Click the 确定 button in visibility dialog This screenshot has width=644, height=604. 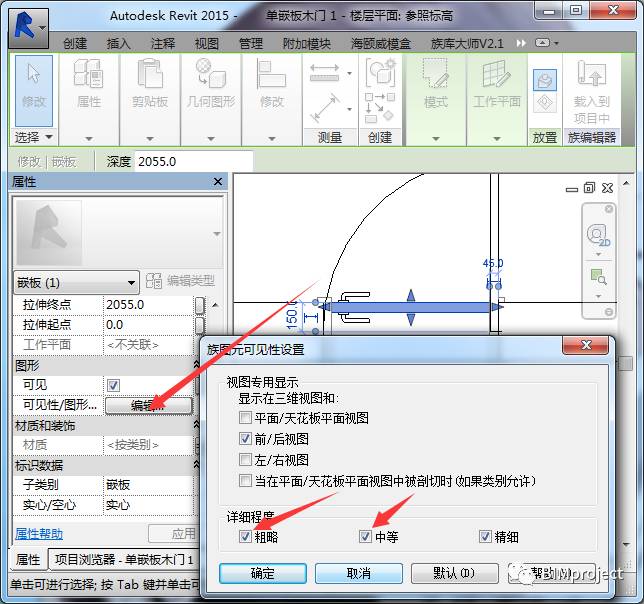pyautogui.click(x=263, y=573)
